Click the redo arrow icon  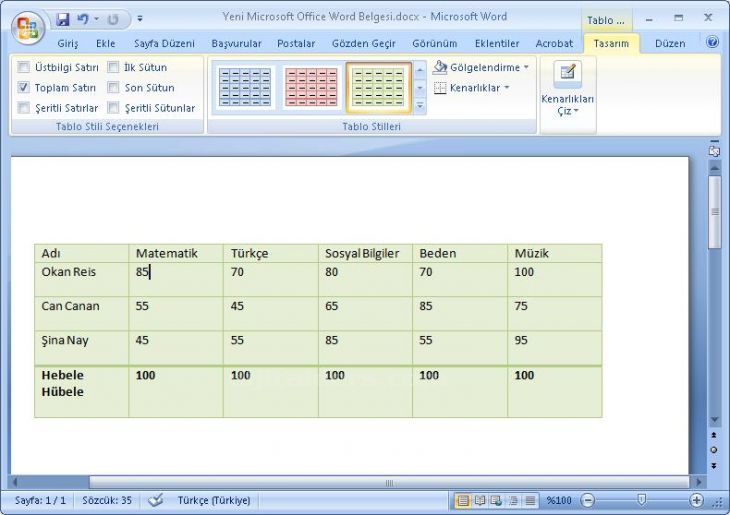click(113, 19)
